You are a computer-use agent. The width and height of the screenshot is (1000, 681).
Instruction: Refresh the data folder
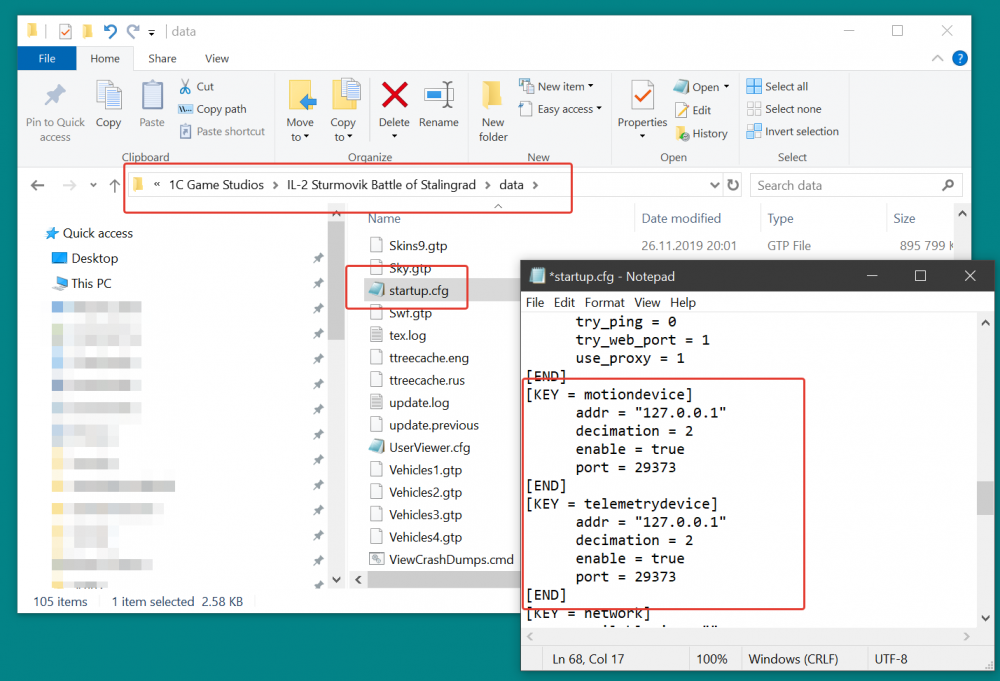coord(733,186)
